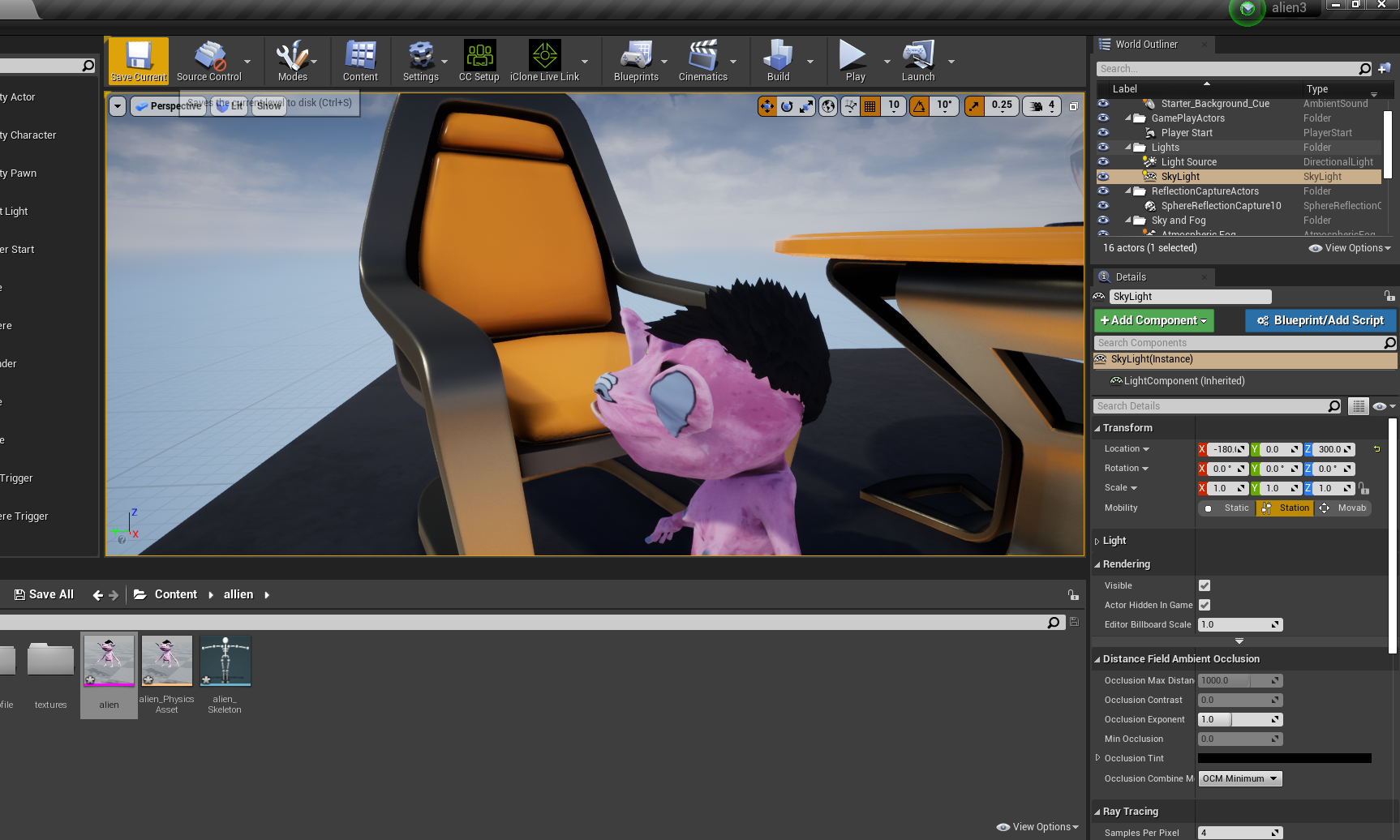Select SphereReflectionCapture10 in the outliner

(x=1221, y=206)
